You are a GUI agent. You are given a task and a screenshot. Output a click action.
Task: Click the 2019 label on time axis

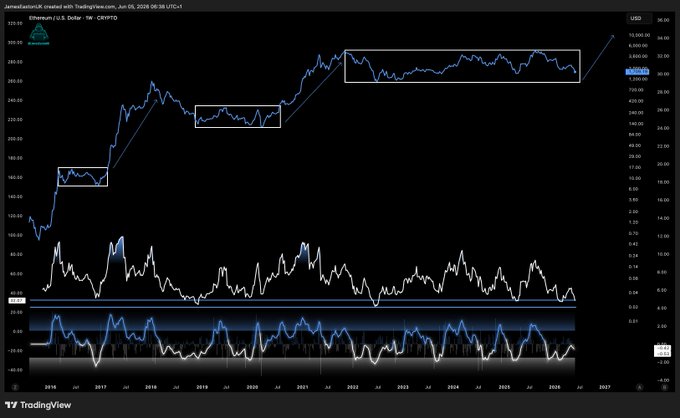pos(202,387)
